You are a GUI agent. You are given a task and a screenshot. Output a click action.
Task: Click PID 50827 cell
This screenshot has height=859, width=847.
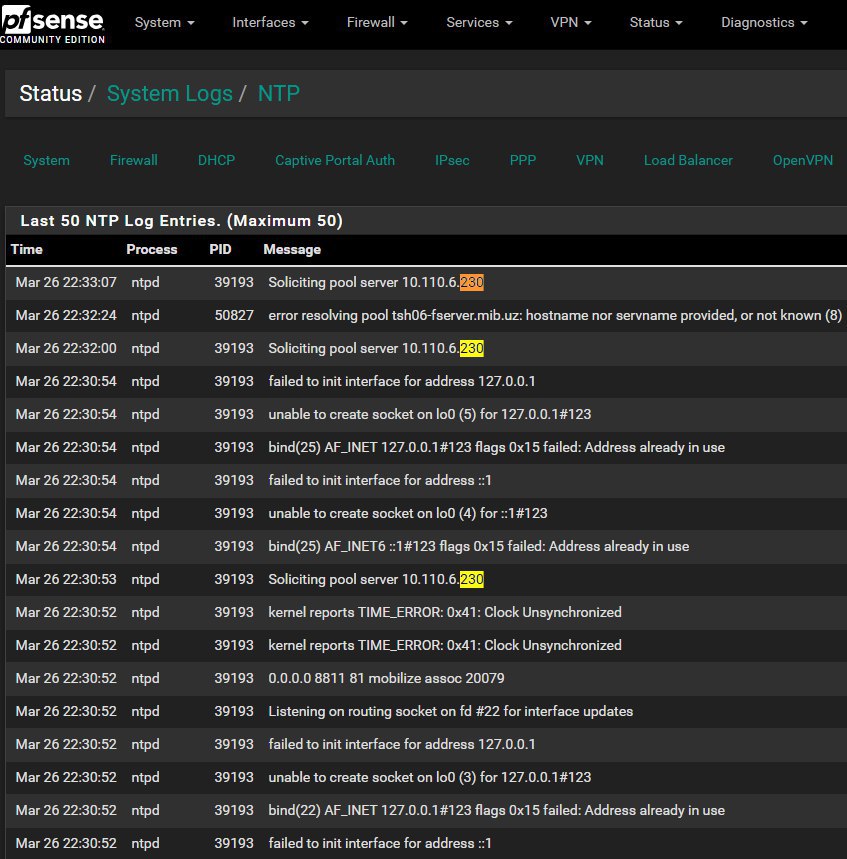tap(234, 315)
